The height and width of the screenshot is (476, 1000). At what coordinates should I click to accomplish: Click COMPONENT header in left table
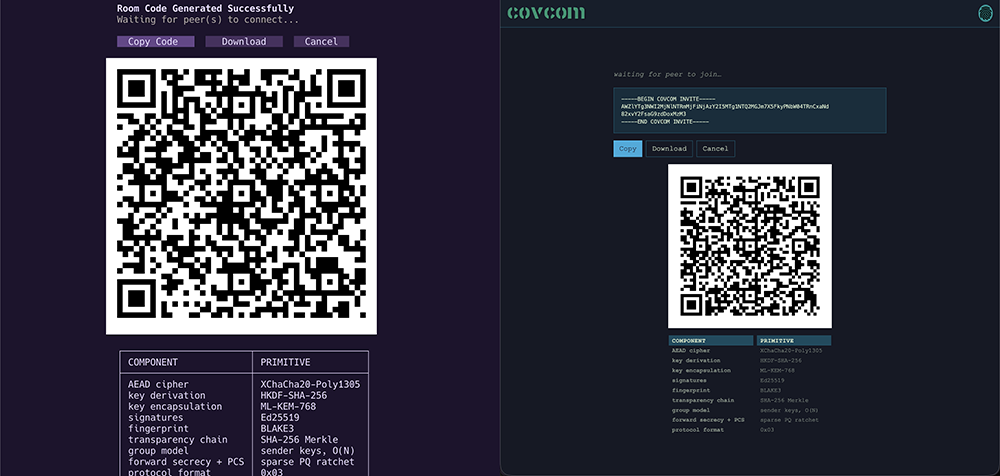(x=153, y=362)
